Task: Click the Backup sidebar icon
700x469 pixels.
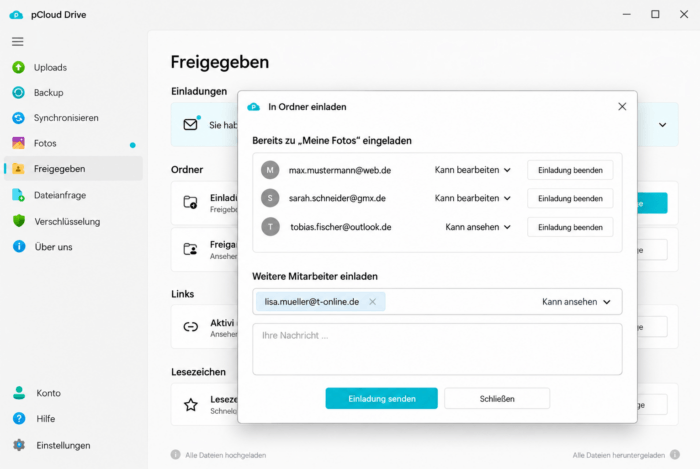Action: (x=18, y=92)
